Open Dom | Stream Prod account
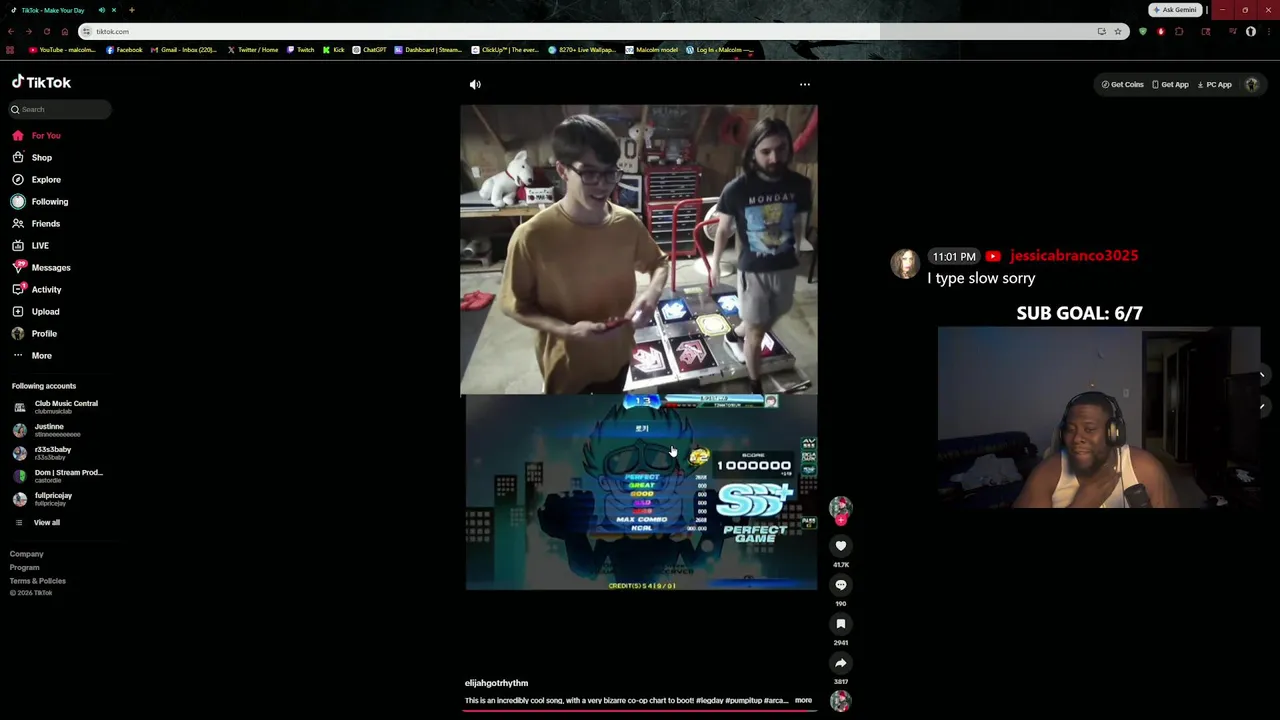The width and height of the screenshot is (1280, 720). click(x=58, y=476)
